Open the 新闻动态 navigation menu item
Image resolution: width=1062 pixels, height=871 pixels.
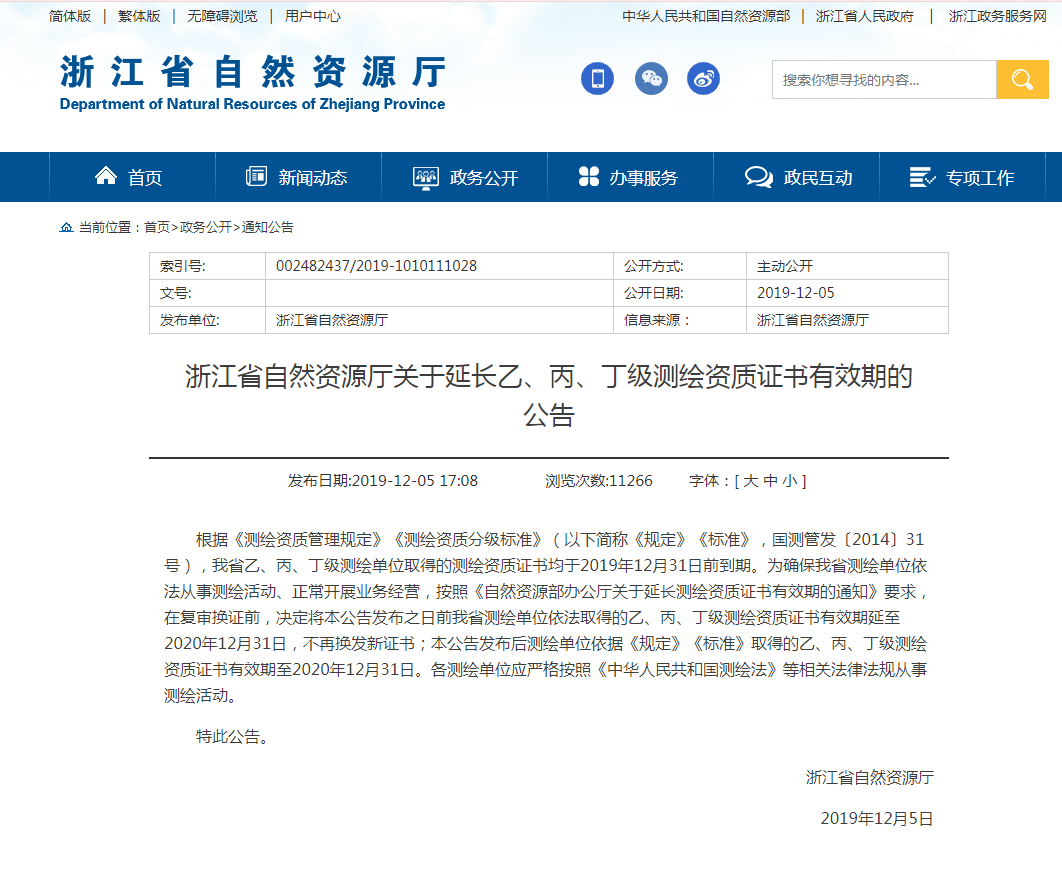[299, 177]
